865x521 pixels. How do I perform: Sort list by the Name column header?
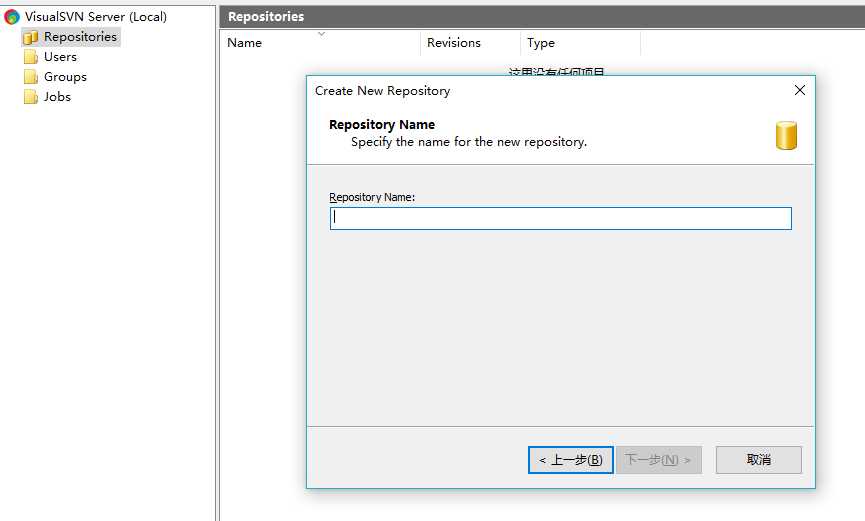pyautogui.click(x=320, y=42)
